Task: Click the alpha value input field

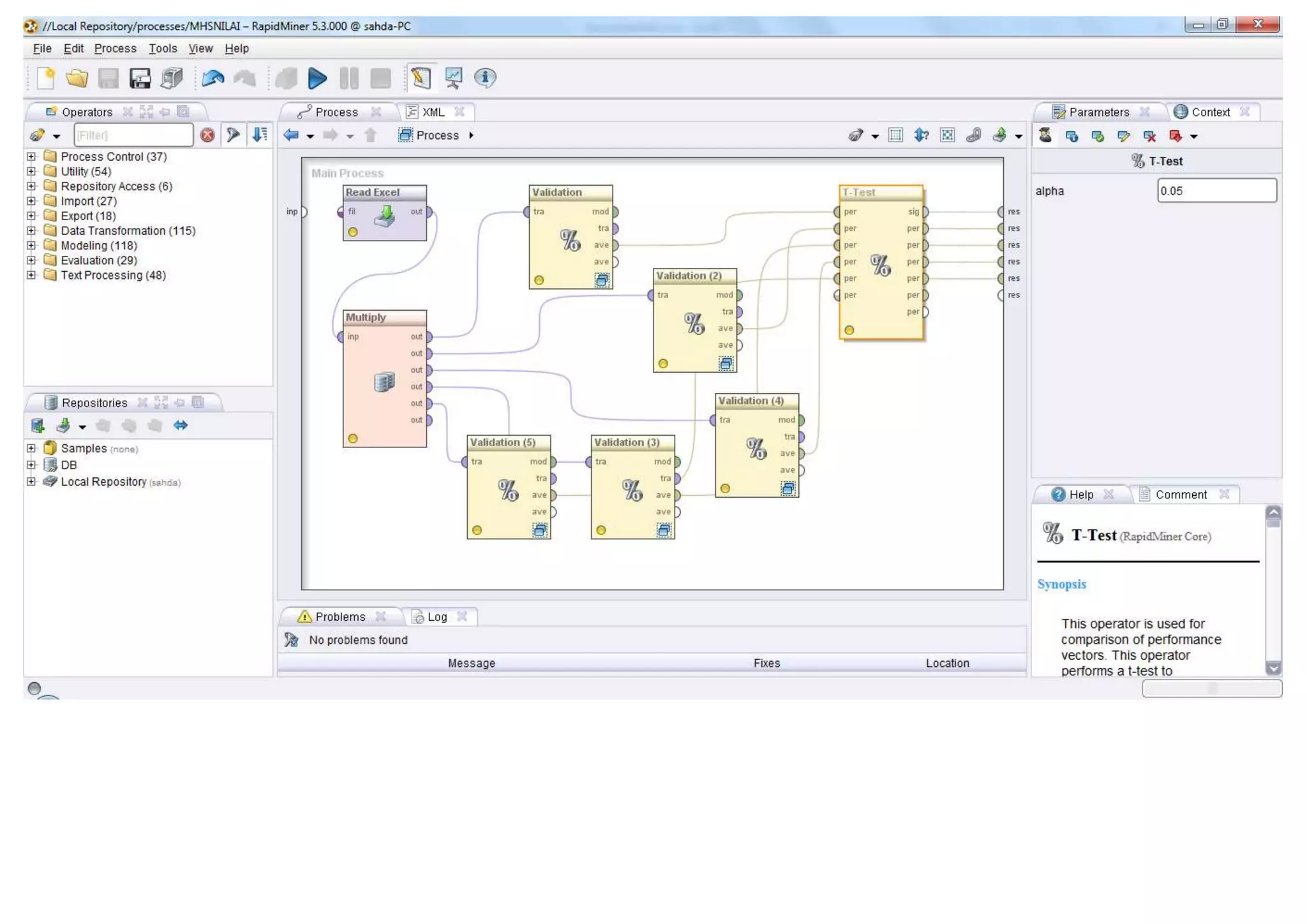Action: pyautogui.click(x=1216, y=191)
